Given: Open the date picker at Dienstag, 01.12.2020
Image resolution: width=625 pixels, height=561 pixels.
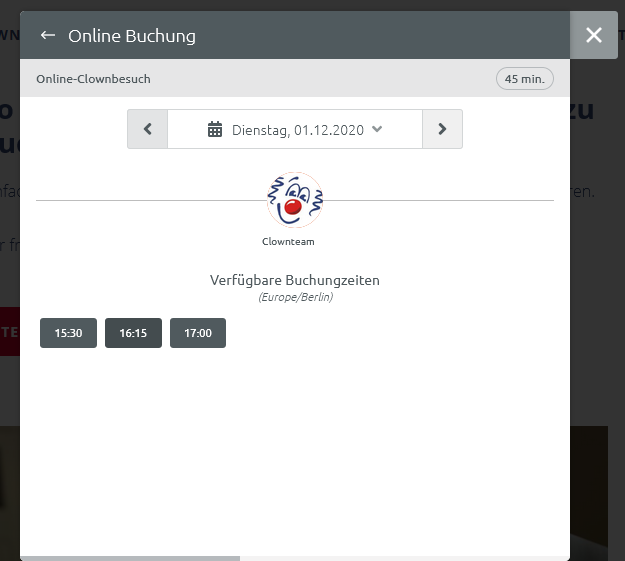Looking at the screenshot, I should coord(295,129).
